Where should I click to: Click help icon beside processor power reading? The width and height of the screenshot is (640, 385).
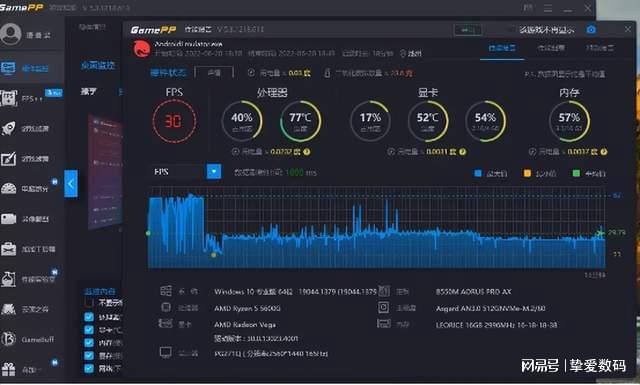click(307, 152)
